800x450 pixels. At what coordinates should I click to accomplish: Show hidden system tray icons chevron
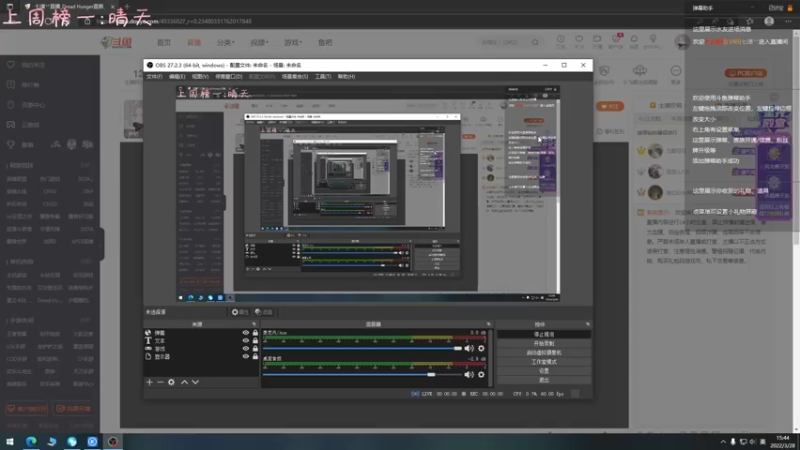(723, 442)
